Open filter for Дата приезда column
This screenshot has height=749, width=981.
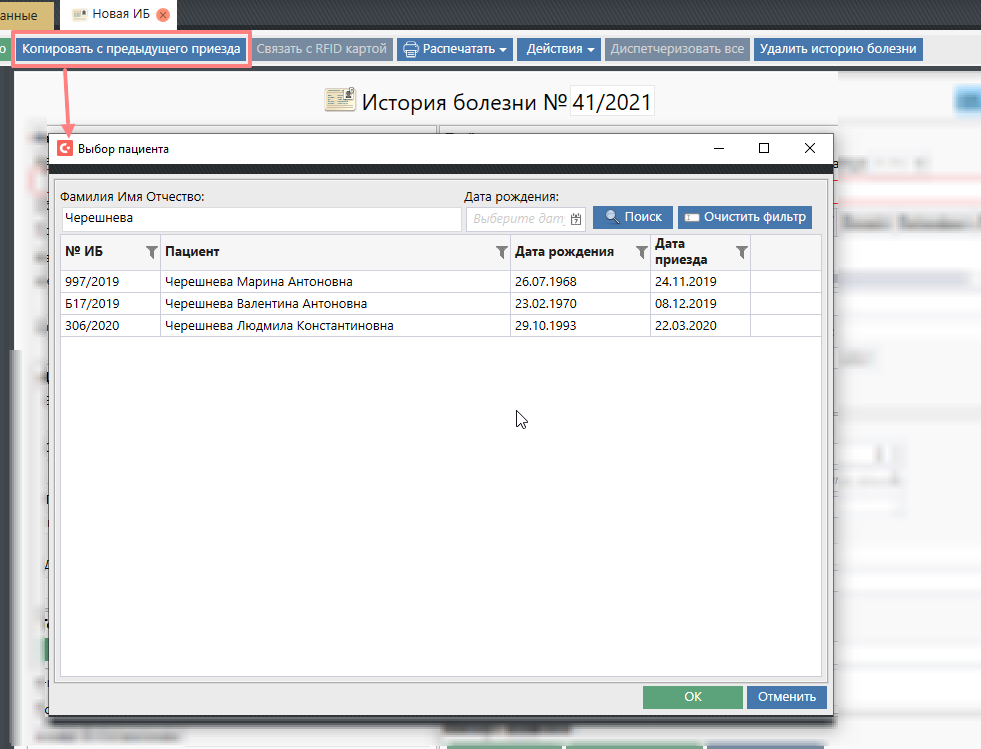(x=742, y=252)
